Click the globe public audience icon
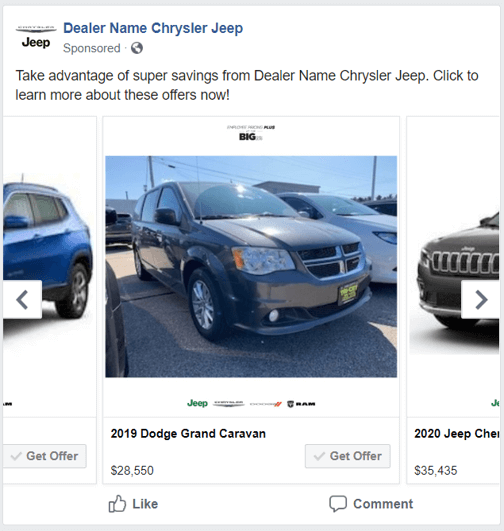Screen dimensions: 504x531 click(x=137, y=48)
